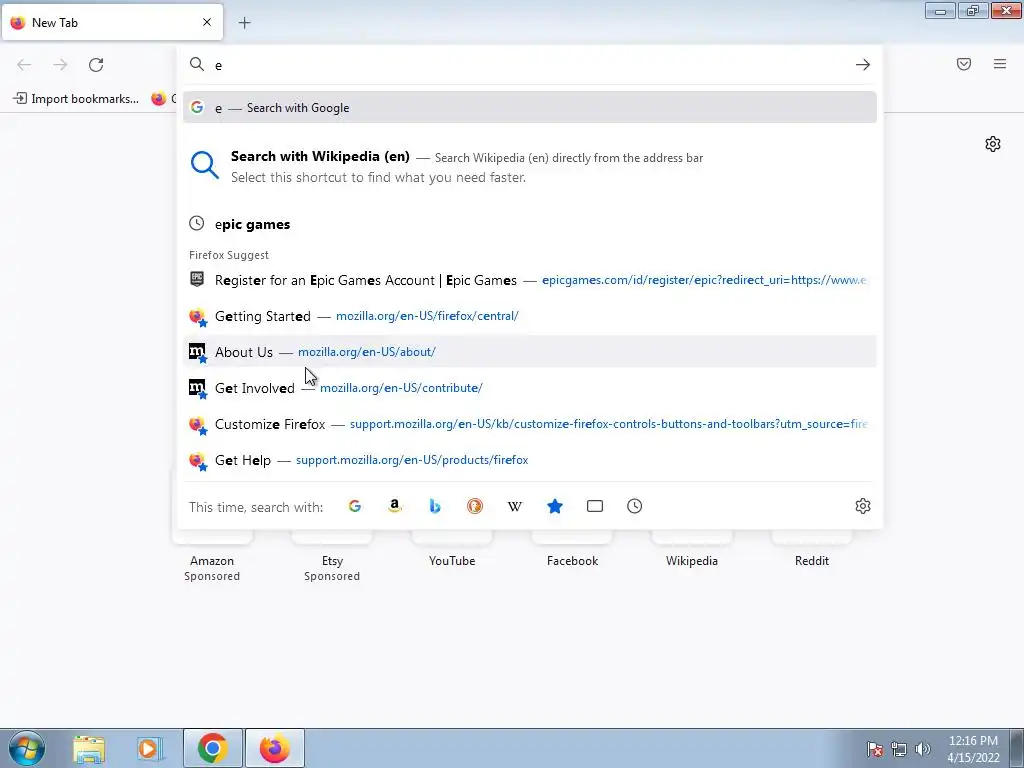Open the Customize Firefox support suggestion

click(530, 424)
